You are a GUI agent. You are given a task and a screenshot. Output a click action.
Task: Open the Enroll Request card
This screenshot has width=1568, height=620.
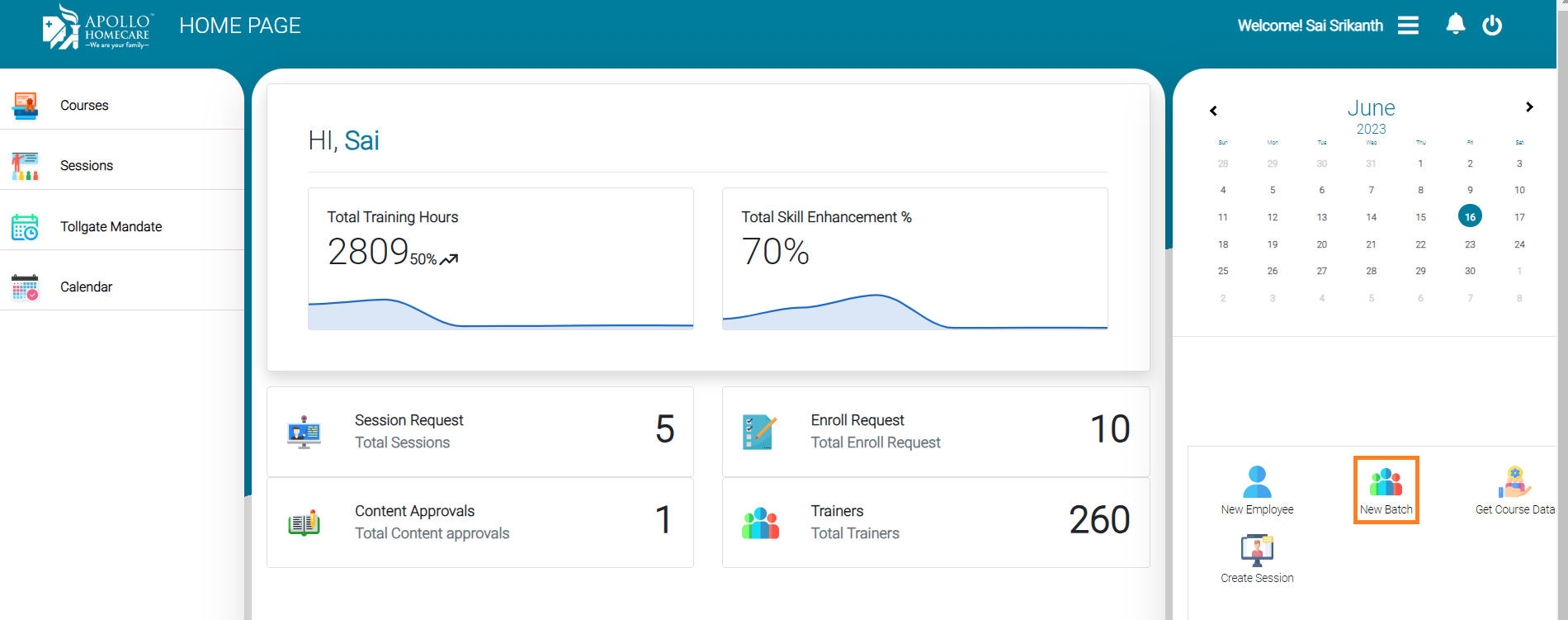coord(935,432)
